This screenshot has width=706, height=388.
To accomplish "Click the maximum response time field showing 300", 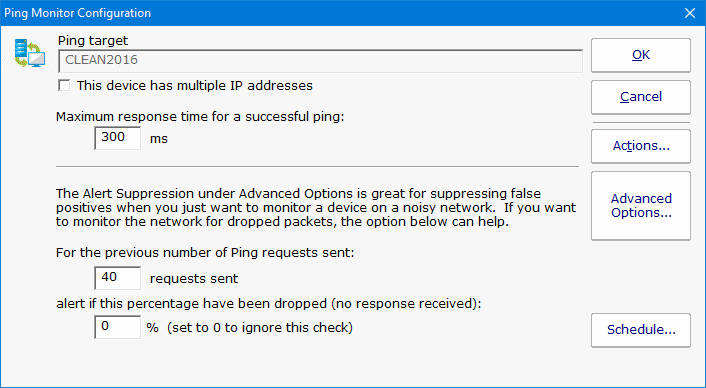I will [118, 138].
